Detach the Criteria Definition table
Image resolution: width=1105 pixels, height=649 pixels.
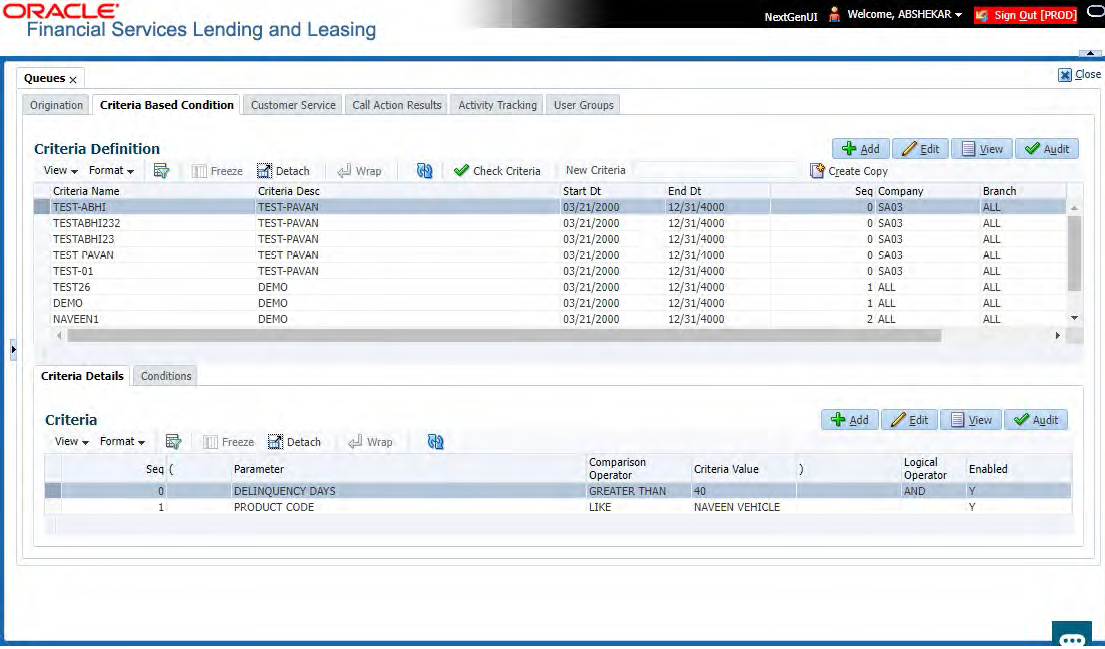coord(283,171)
